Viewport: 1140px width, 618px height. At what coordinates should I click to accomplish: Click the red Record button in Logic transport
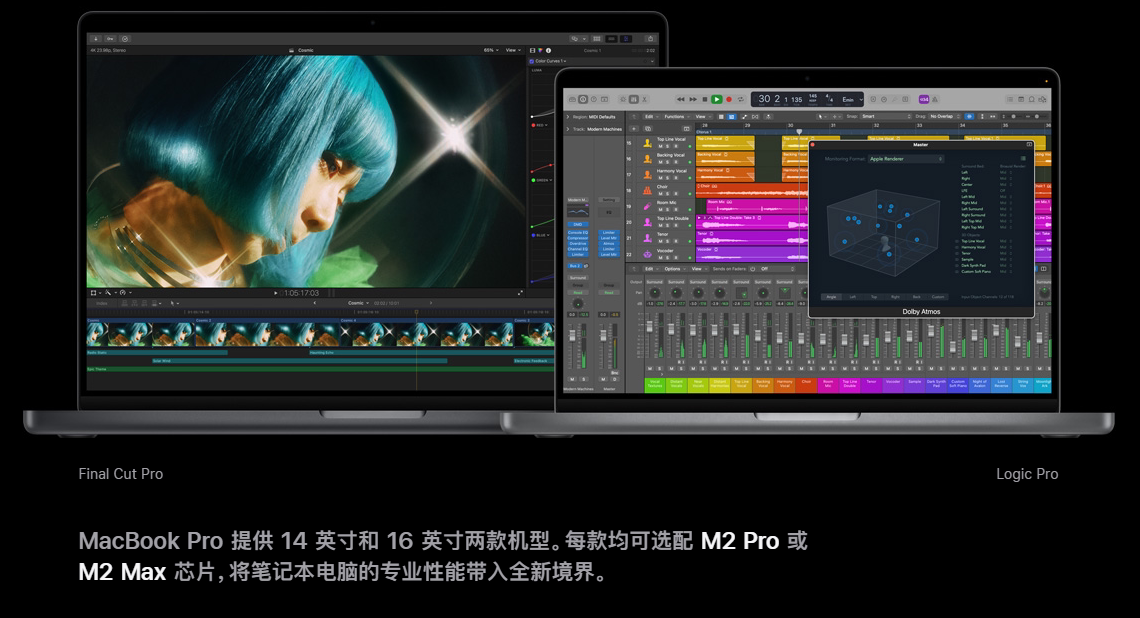[728, 99]
